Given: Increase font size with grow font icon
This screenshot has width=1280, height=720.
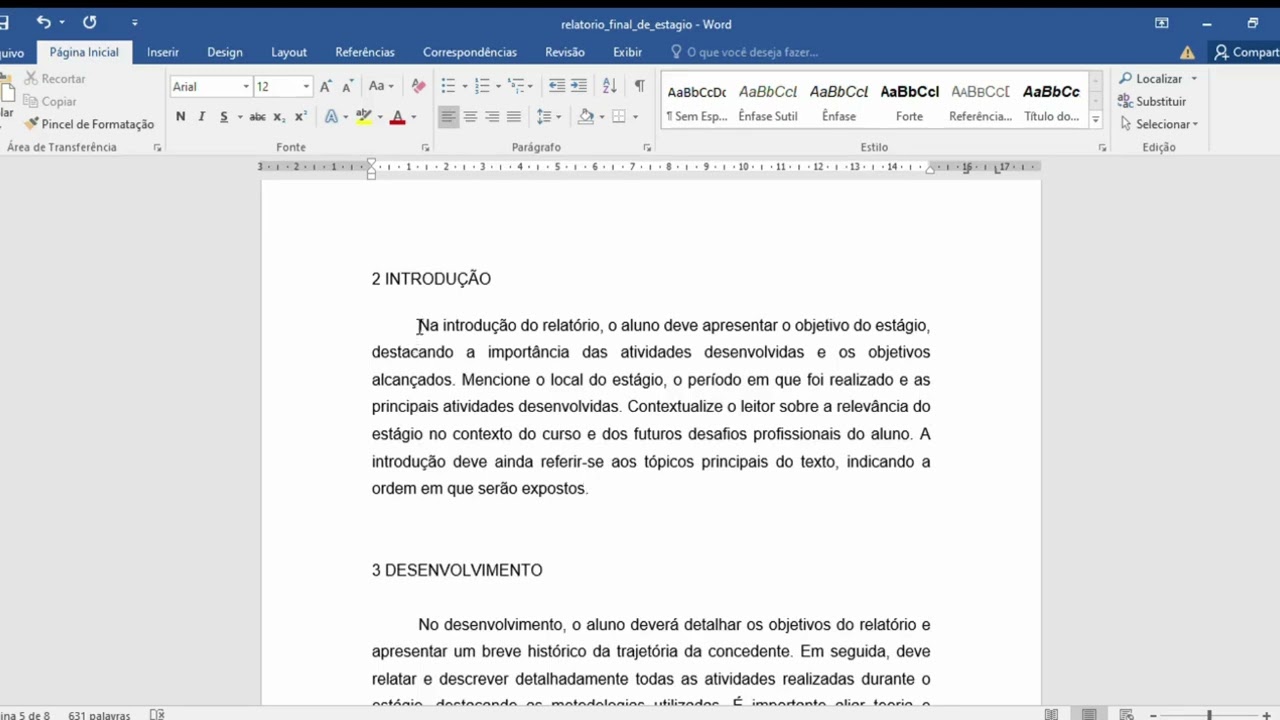Looking at the screenshot, I should click(325, 86).
